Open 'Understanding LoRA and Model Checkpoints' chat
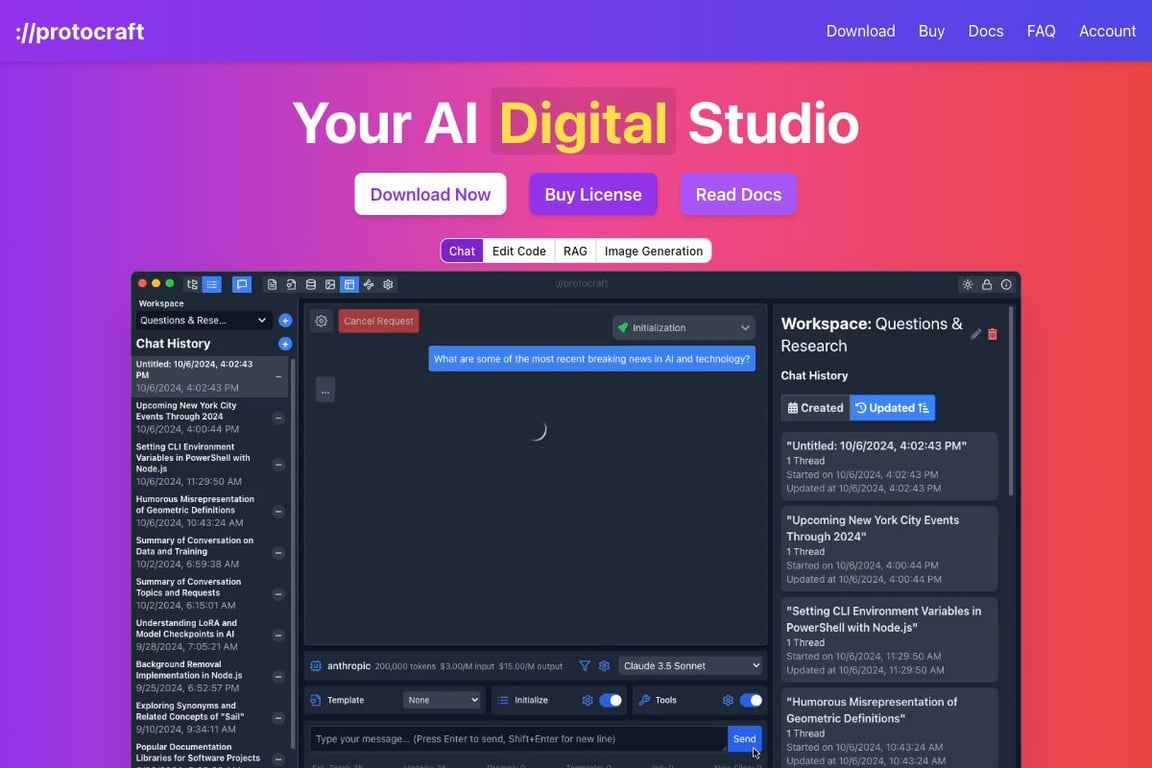1152x768 pixels. coord(209,635)
